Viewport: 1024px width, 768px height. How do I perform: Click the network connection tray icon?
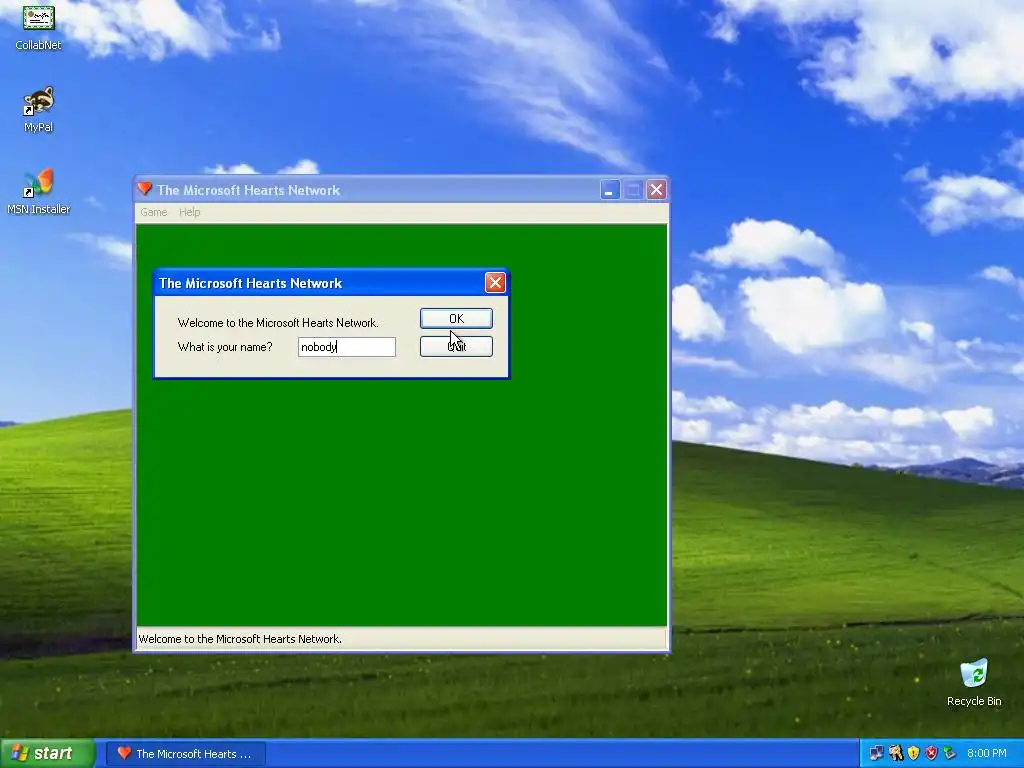click(x=876, y=753)
